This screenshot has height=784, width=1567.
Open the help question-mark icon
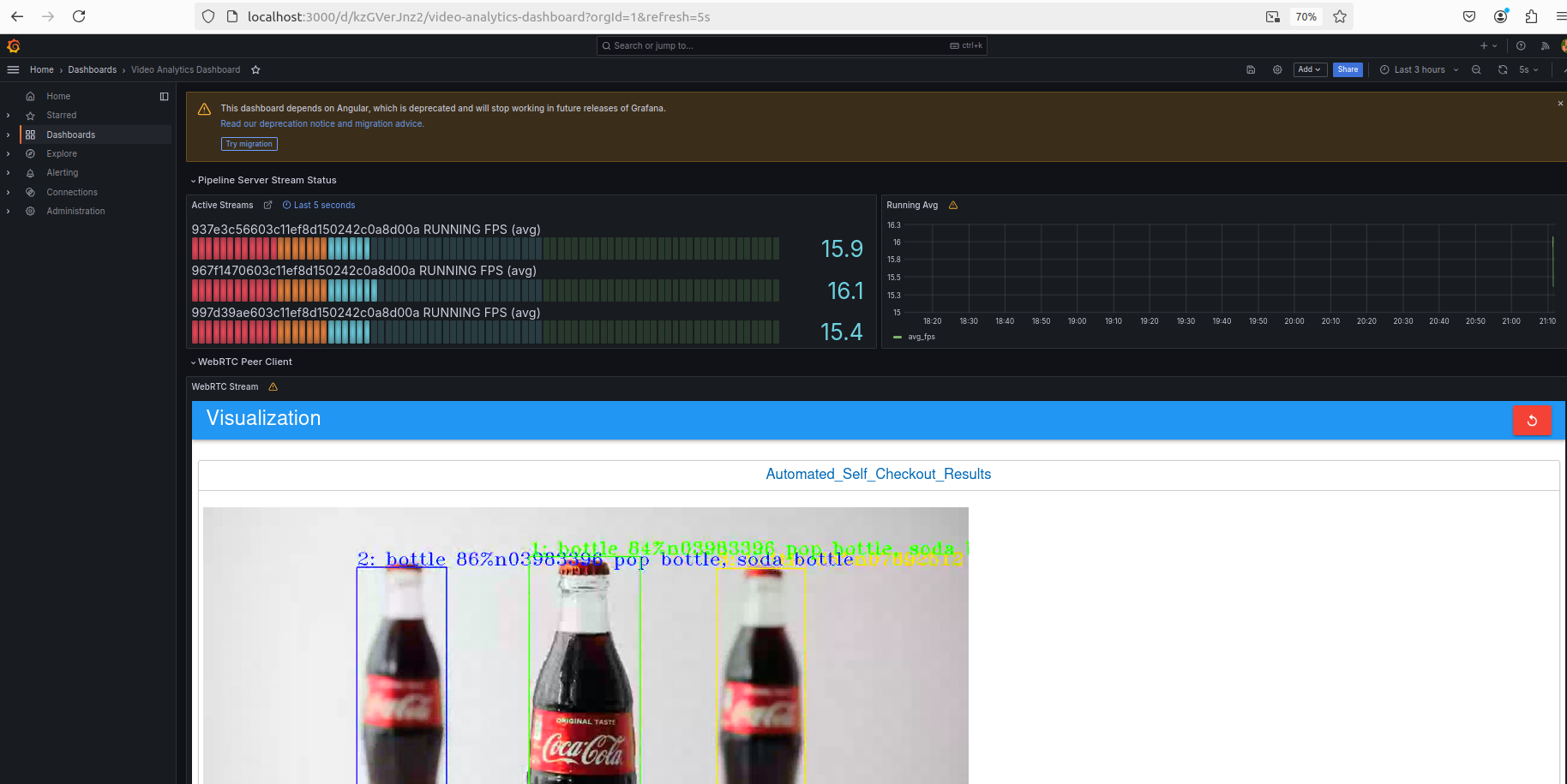point(1521,45)
